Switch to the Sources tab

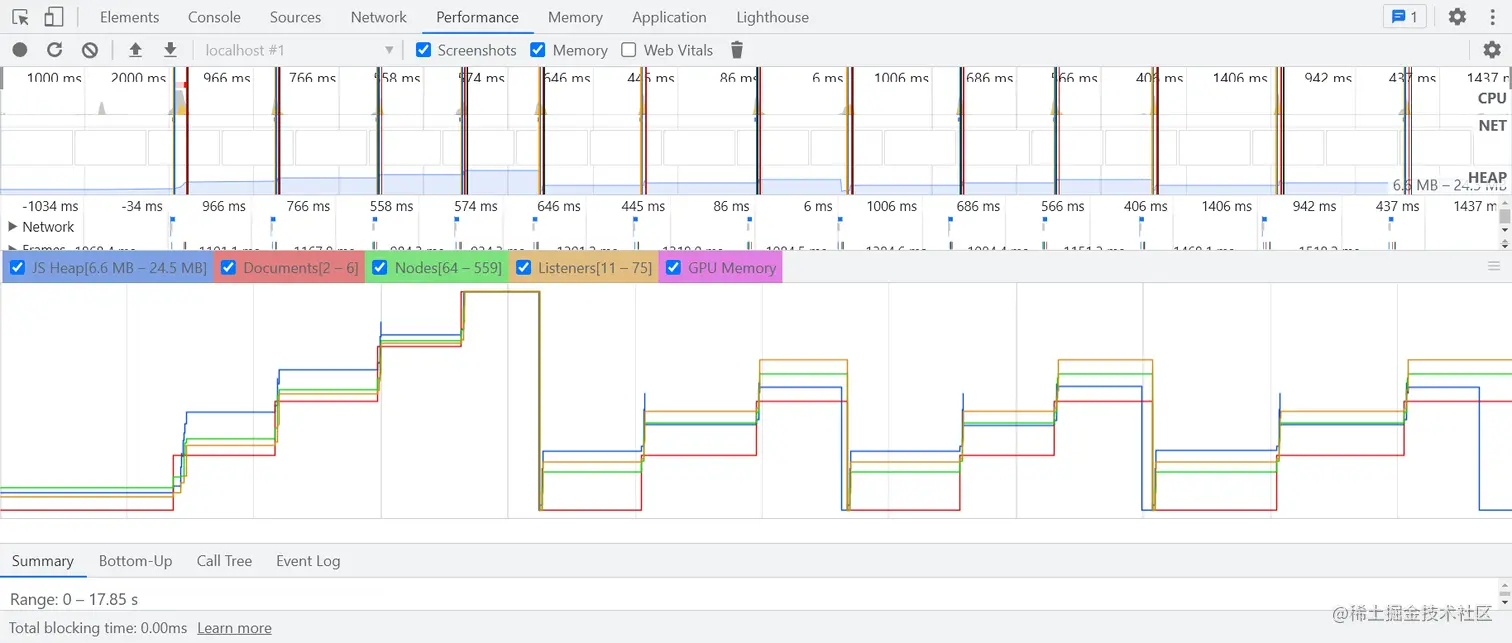[296, 17]
